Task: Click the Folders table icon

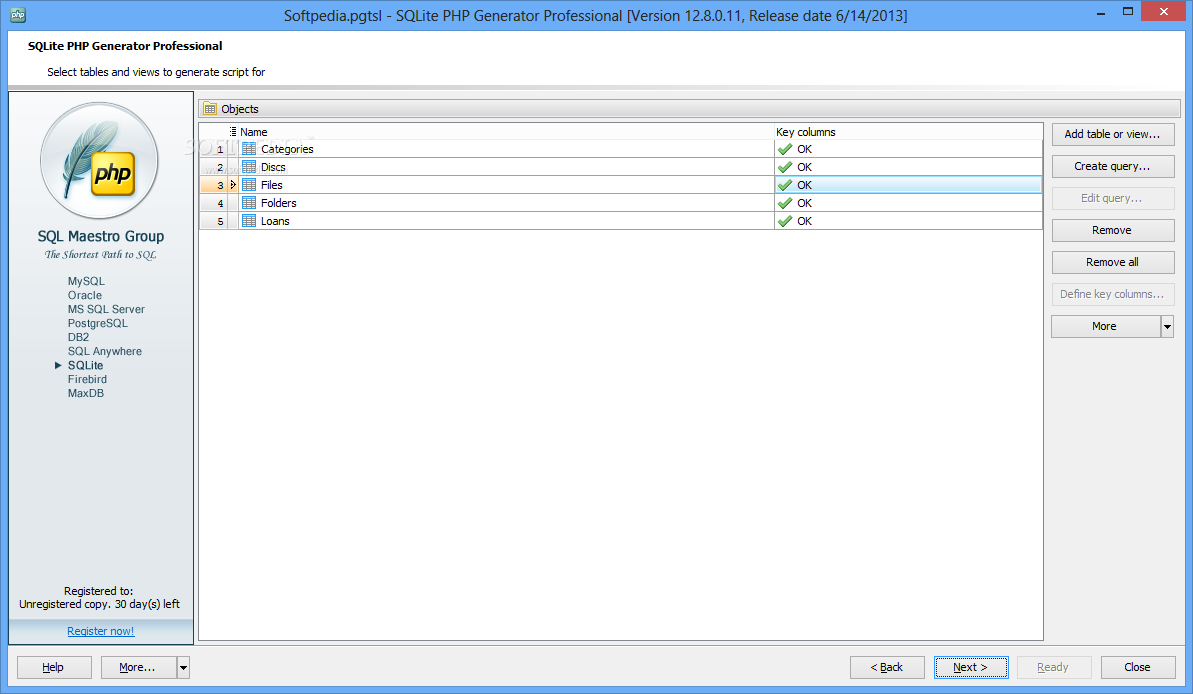Action: (x=249, y=203)
